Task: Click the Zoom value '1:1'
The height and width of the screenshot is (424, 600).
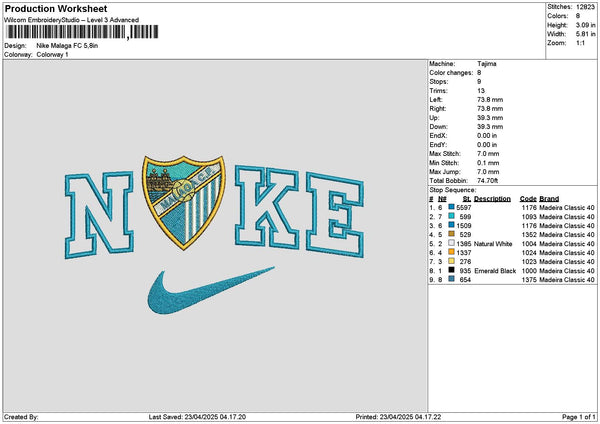Action: pos(580,43)
